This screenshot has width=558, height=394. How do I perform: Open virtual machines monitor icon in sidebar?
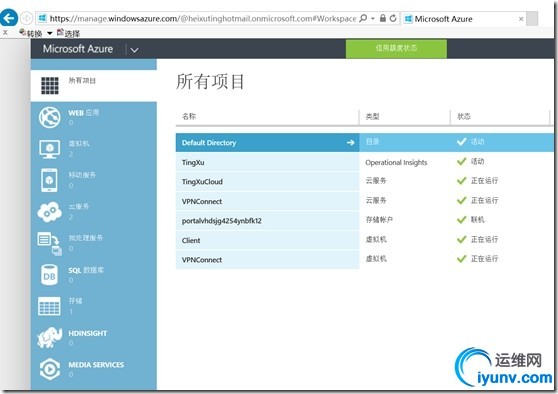pyautogui.click(x=49, y=149)
